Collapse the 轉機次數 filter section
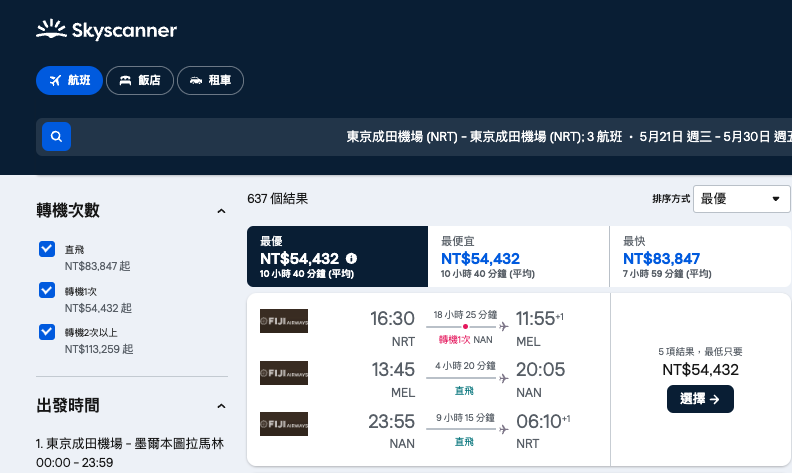This screenshot has width=792, height=473. tap(221, 211)
